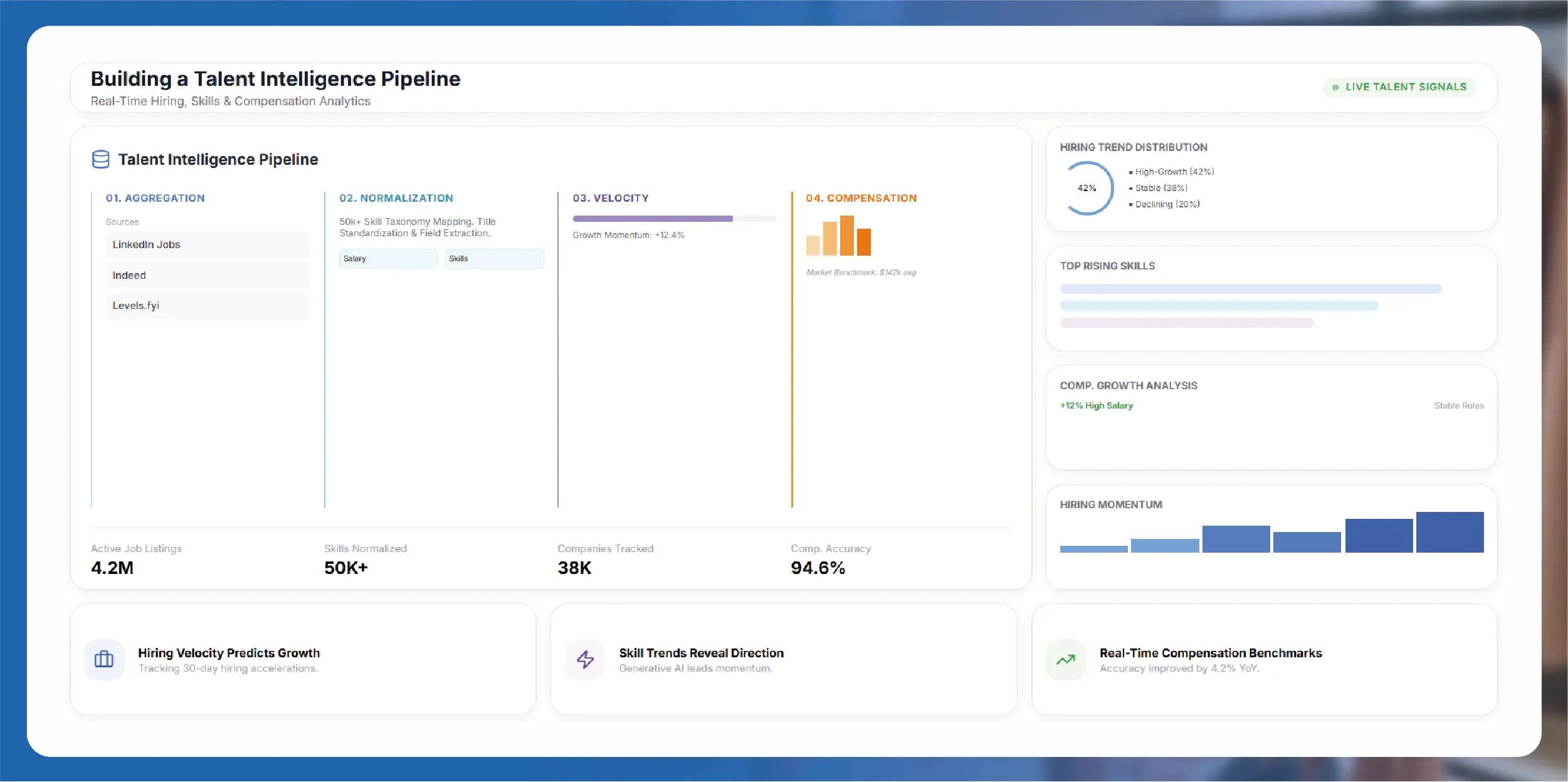Click Growth Momentum: +12.4% text
Image resolution: width=1568 pixels, height=782 pixels.
point(628,235)
